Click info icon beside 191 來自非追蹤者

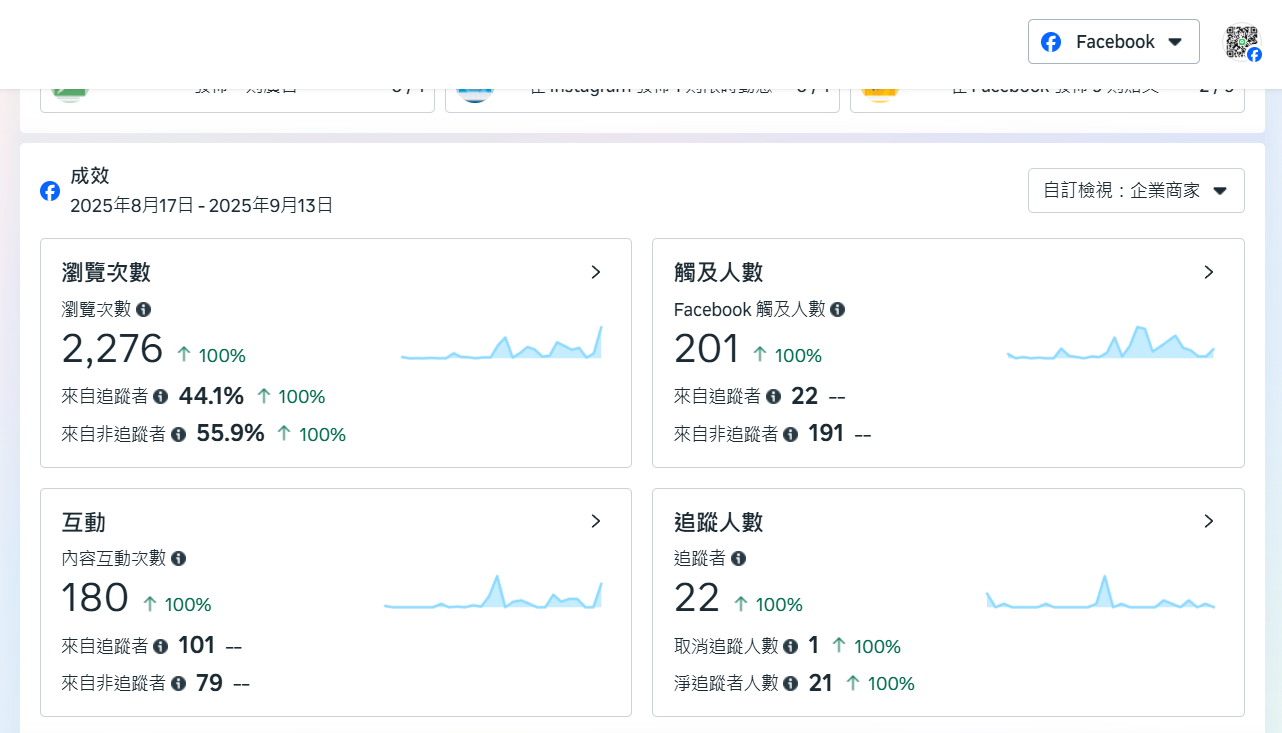(791, 434)
